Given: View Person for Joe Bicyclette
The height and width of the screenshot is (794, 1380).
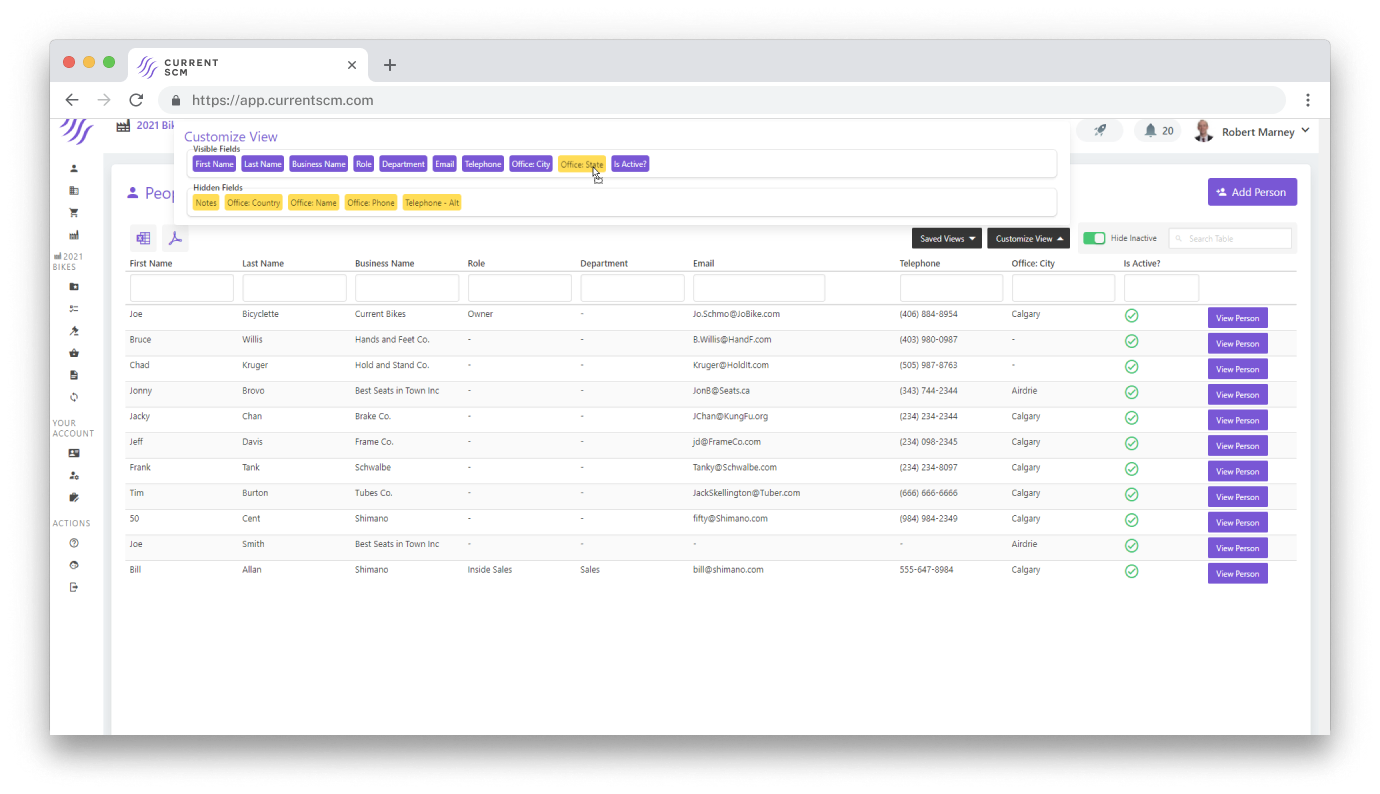Looking at the screenshot, I should pyautogui.click(x=1238, y=318).
